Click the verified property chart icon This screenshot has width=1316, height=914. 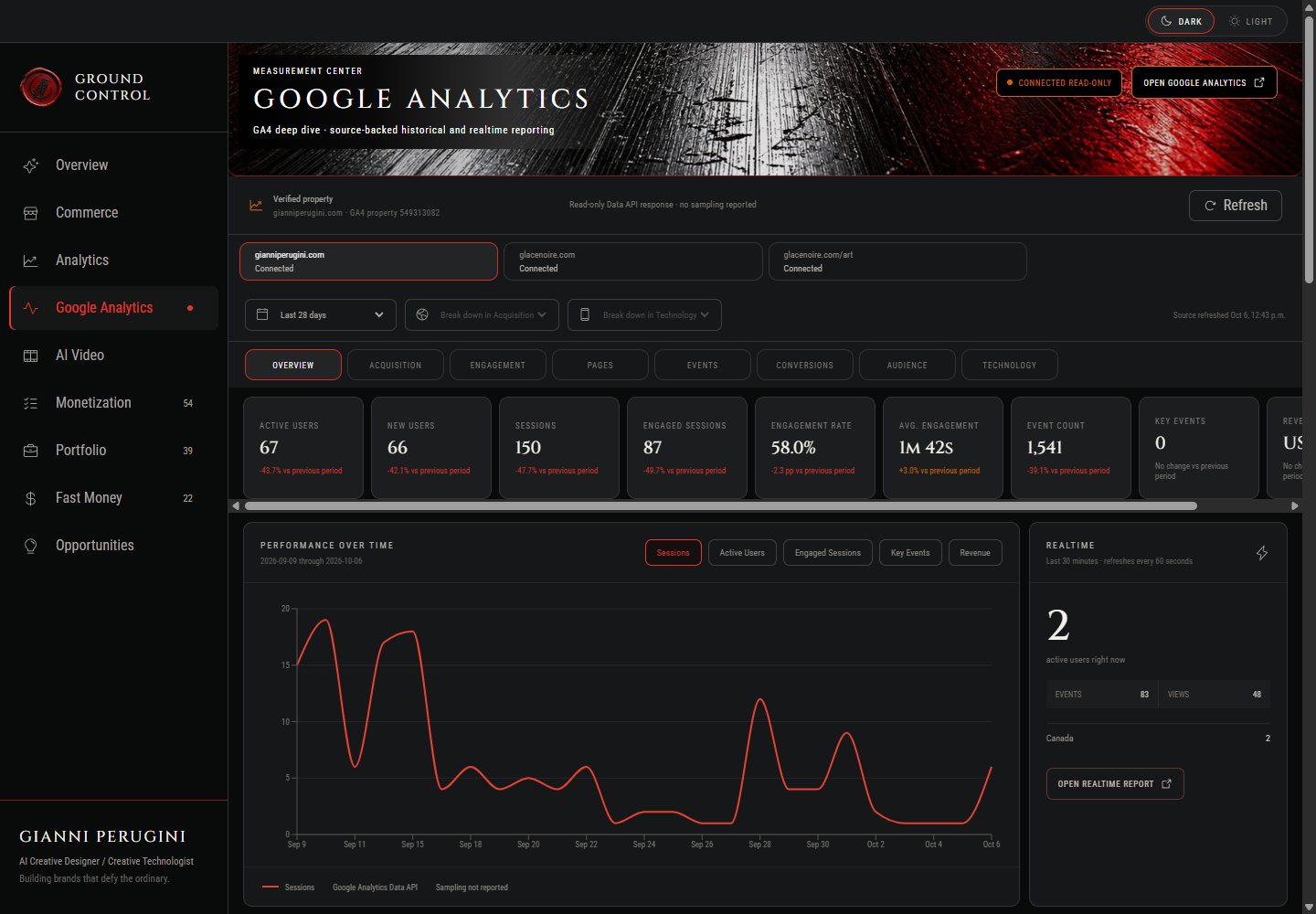click(x=256, y=206)
